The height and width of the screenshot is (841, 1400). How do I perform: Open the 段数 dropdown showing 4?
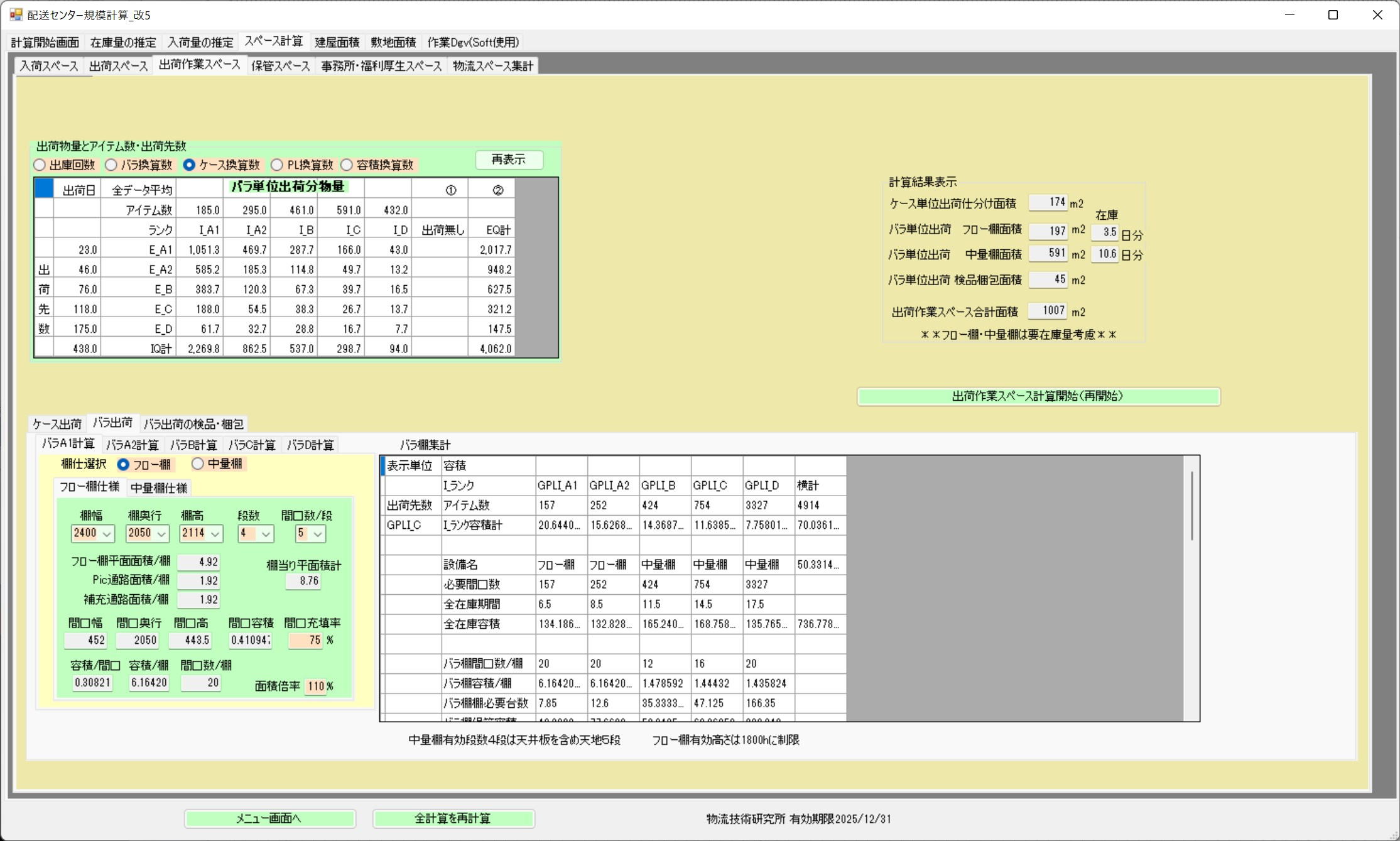266,534
